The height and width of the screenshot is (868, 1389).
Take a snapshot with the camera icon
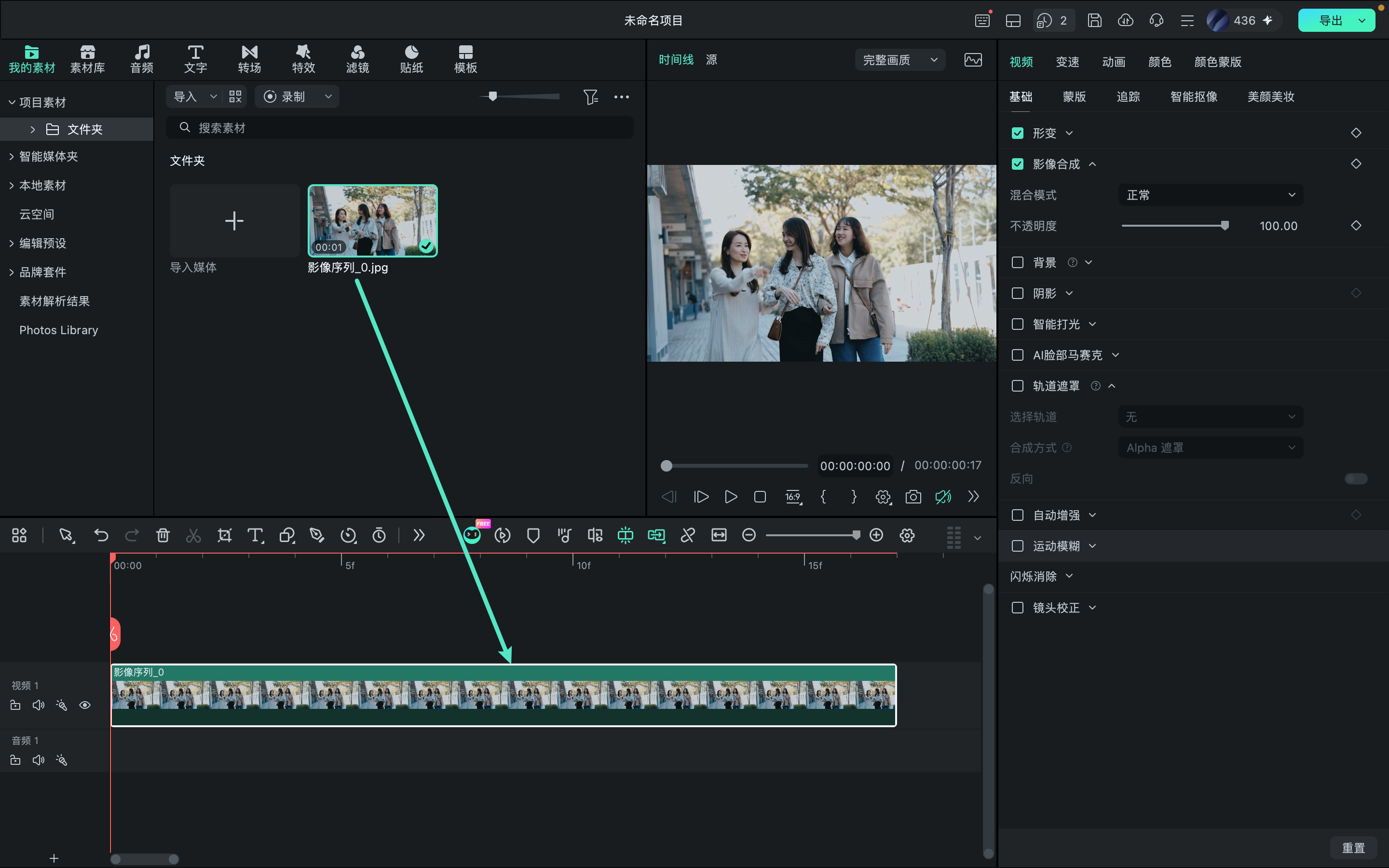pyautogui.click(x=912, y=497)
